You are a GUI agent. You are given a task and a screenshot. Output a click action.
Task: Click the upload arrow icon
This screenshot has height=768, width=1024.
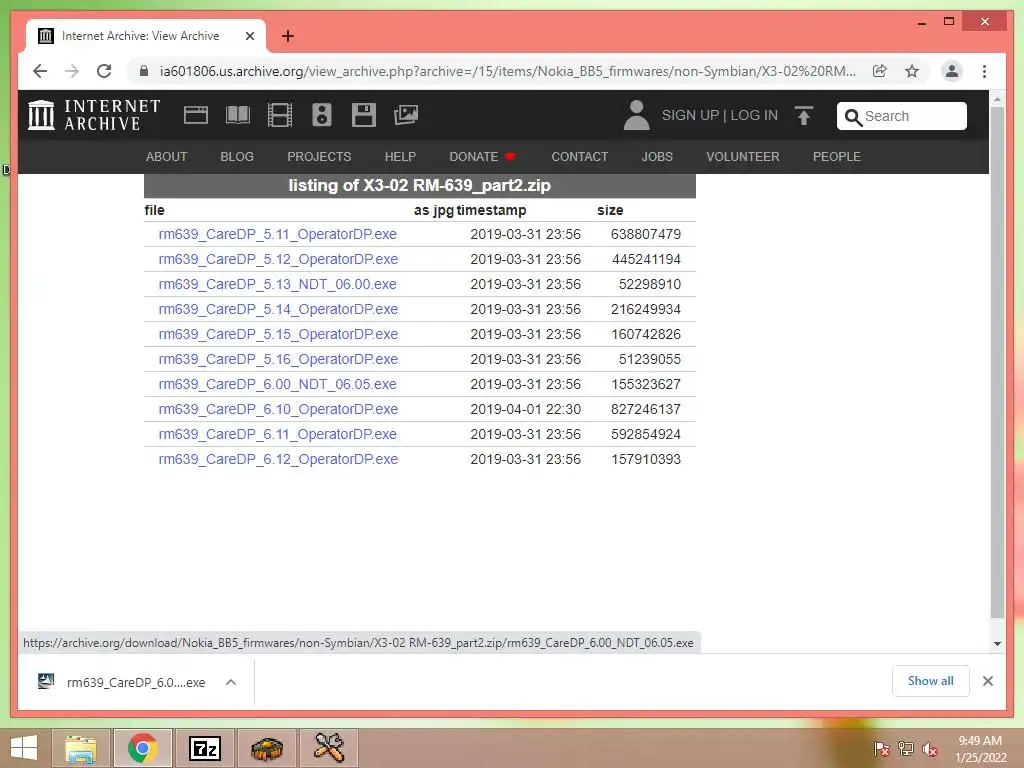click(804, 116)
